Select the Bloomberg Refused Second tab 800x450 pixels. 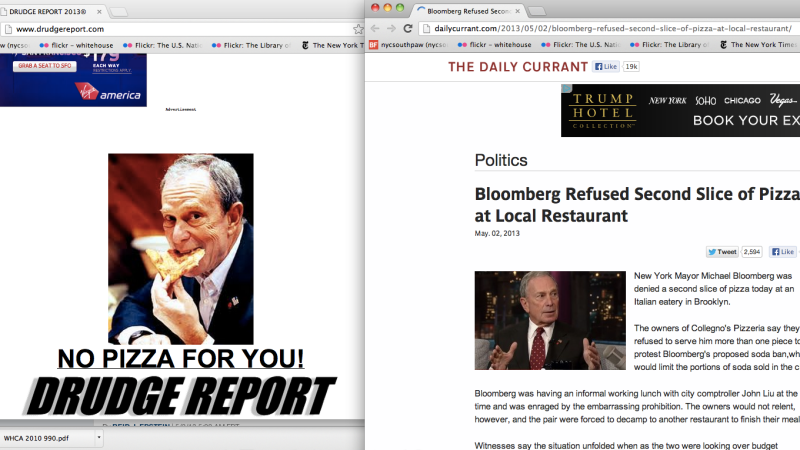pos(467,11)
